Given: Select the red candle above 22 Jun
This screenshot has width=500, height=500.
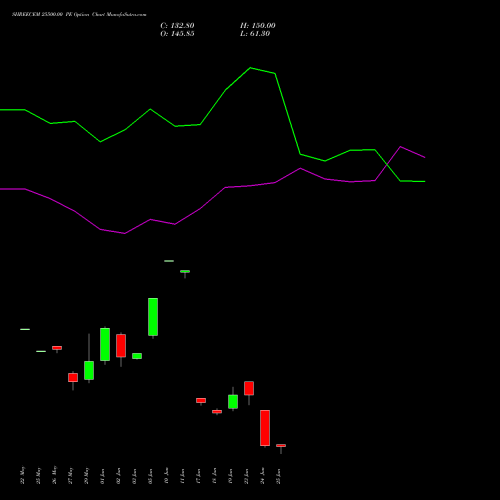Looking at the screenshot, I should point(249,388).
